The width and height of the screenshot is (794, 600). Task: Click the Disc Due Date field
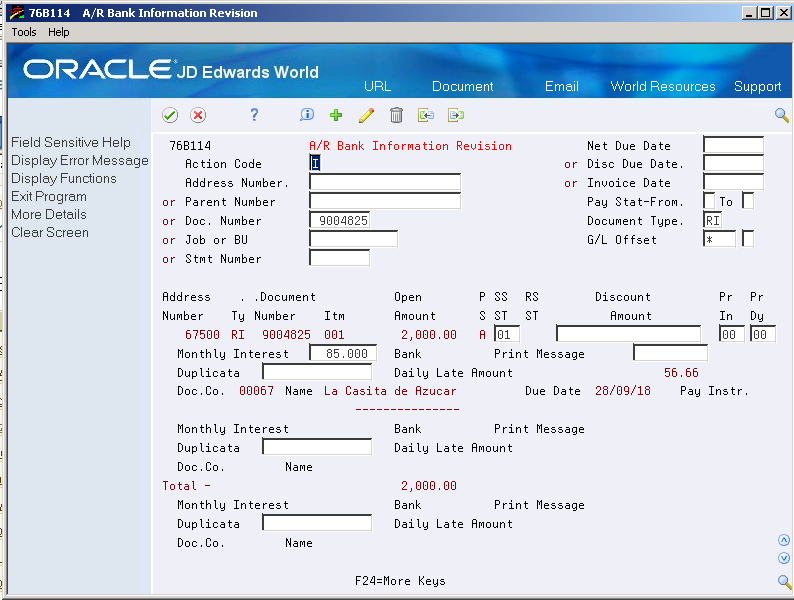pos(733,163)
